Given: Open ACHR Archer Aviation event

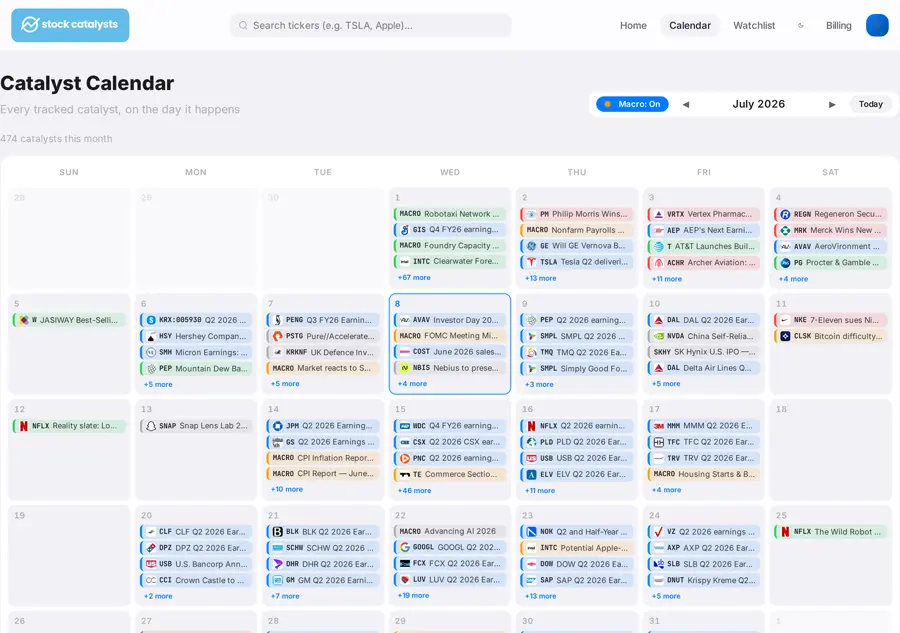Looking at the screenshot, I should click(x=704, y=262).
